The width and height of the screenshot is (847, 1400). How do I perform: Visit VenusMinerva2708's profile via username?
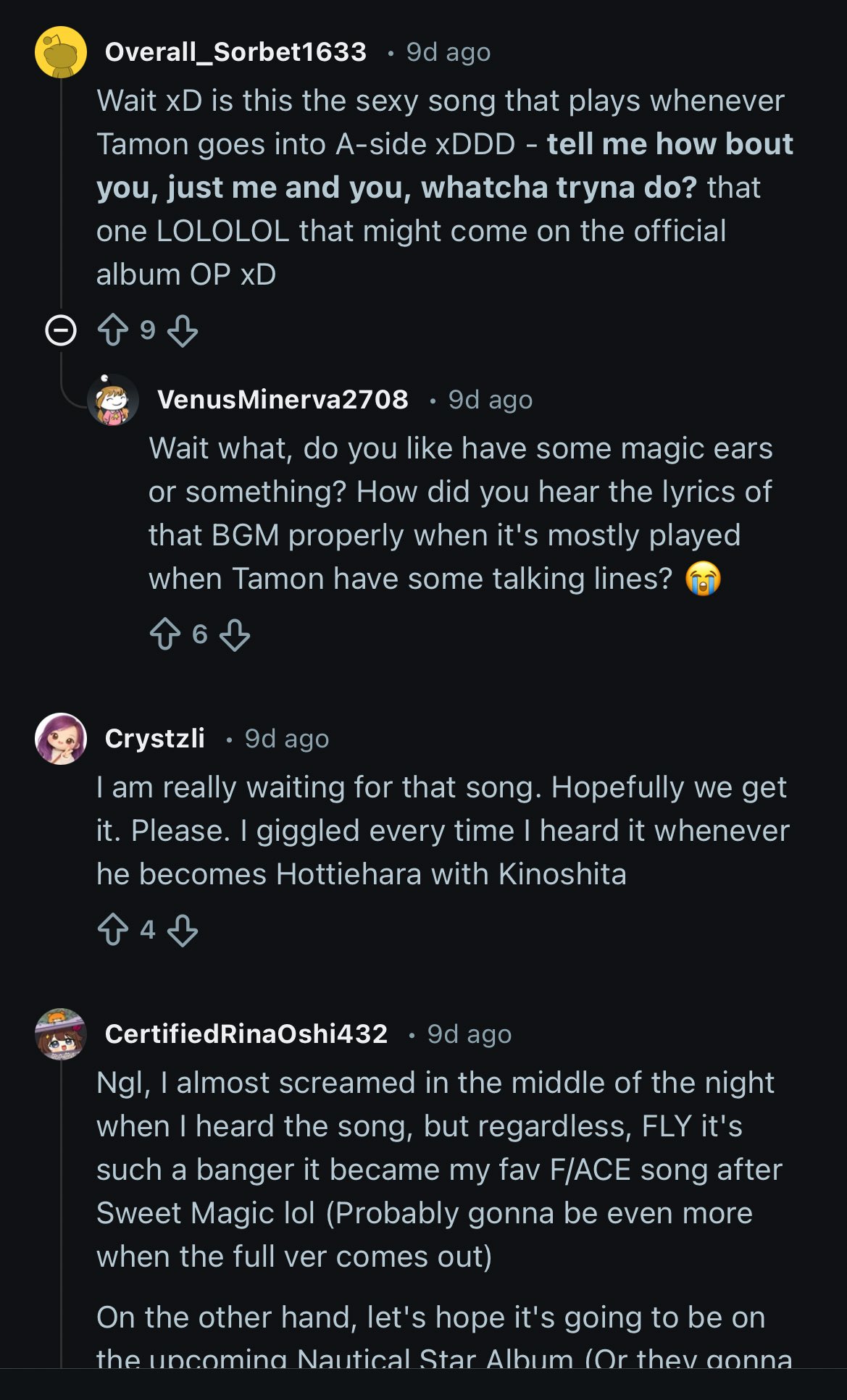283,400
